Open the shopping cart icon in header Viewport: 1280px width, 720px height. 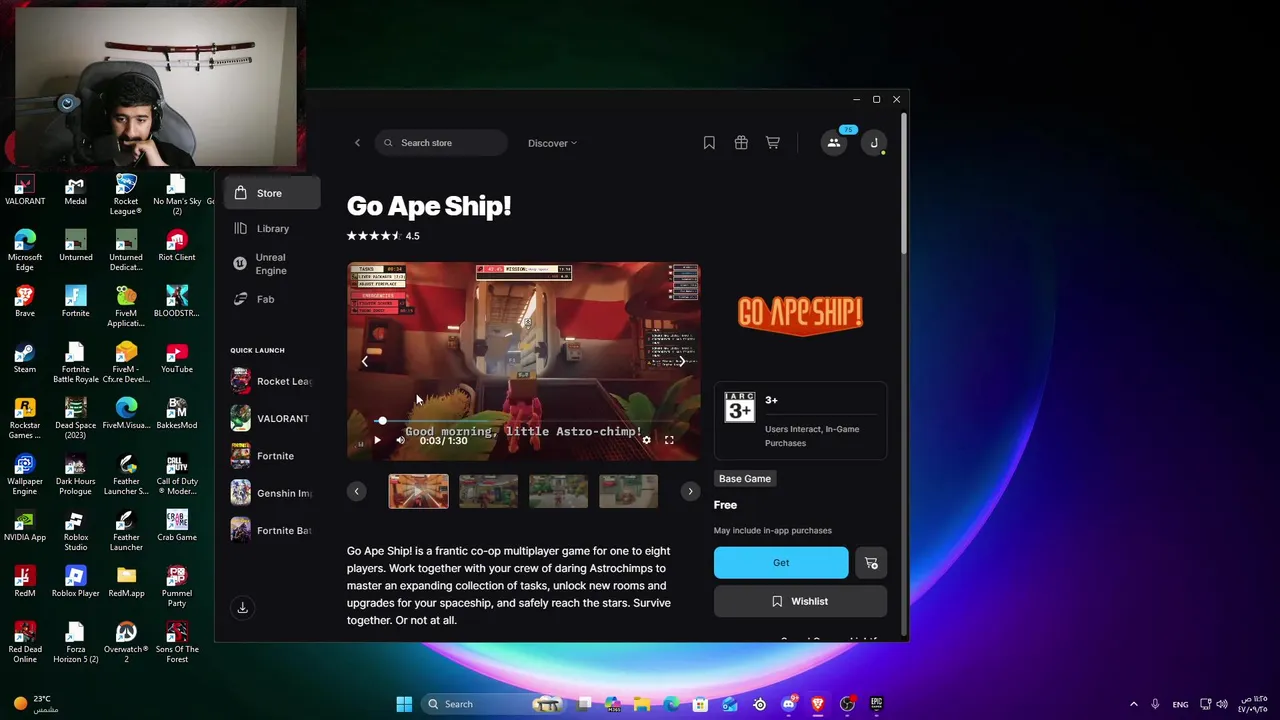coord(773,143)
